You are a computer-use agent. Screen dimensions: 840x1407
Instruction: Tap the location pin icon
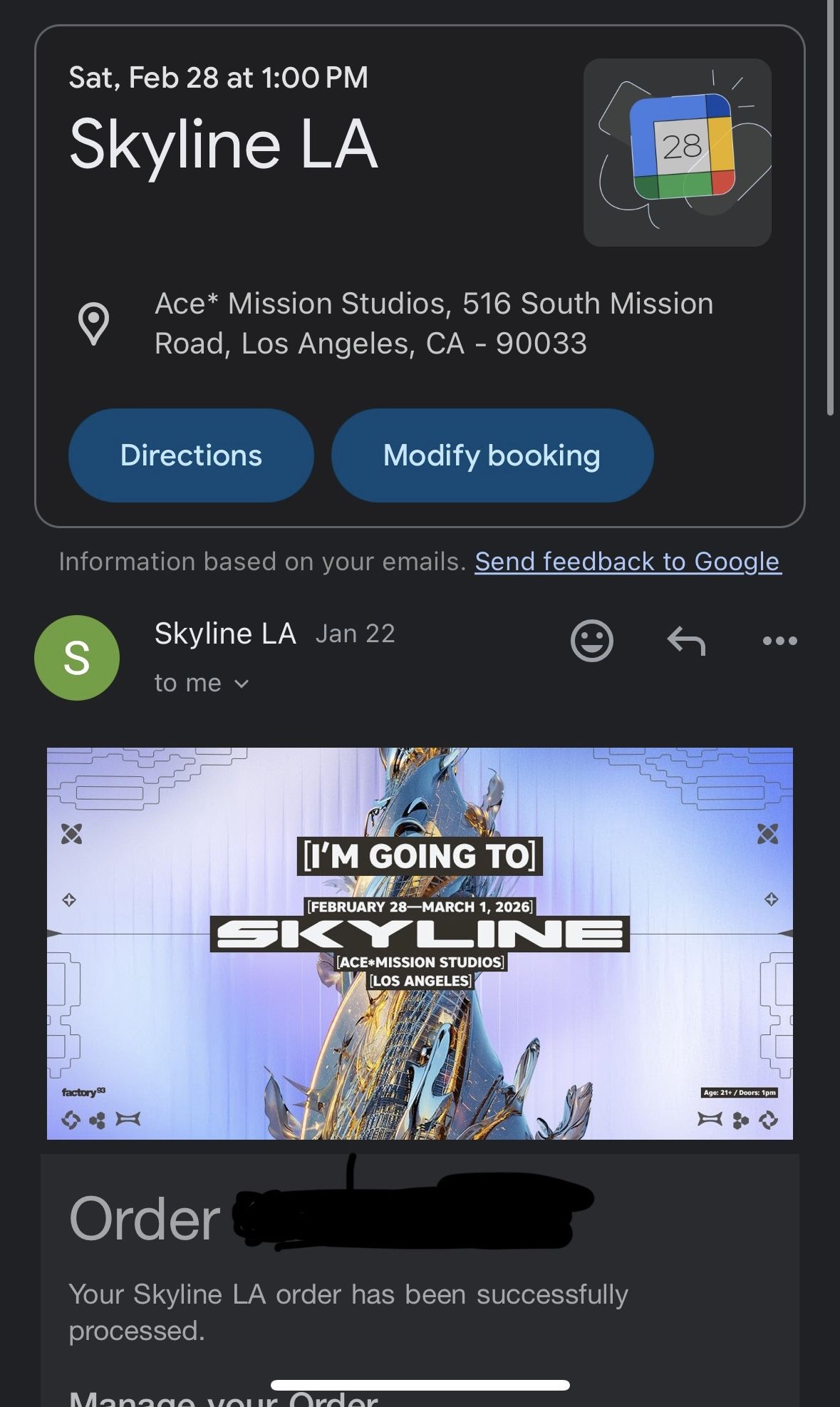coord(93,324)
